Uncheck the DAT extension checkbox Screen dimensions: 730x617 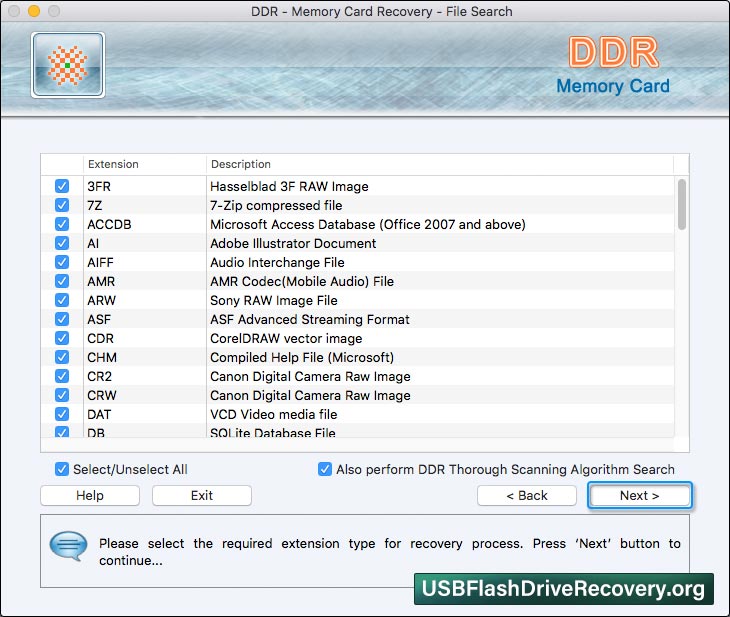click(61, 414)
